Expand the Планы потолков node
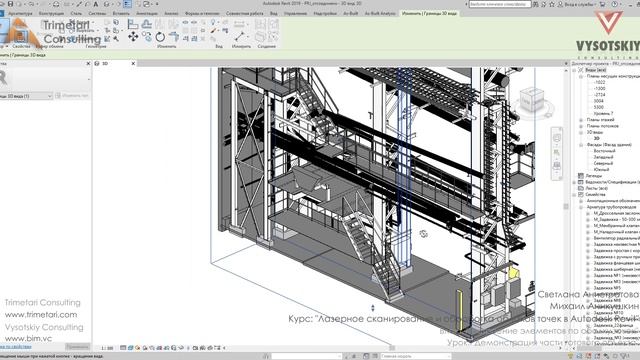 pyautogui.click(x=581, y=126)
